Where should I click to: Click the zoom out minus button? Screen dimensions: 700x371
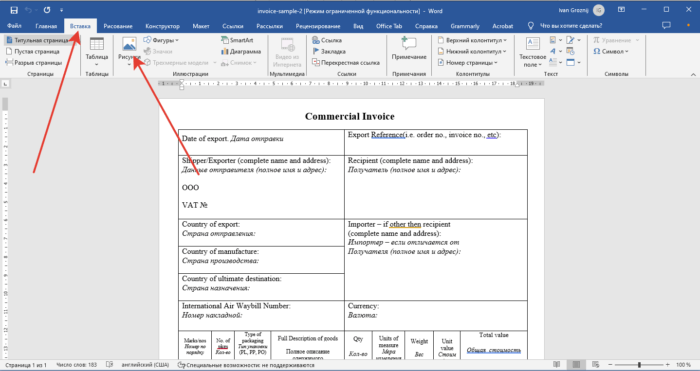tap(610, 365)
